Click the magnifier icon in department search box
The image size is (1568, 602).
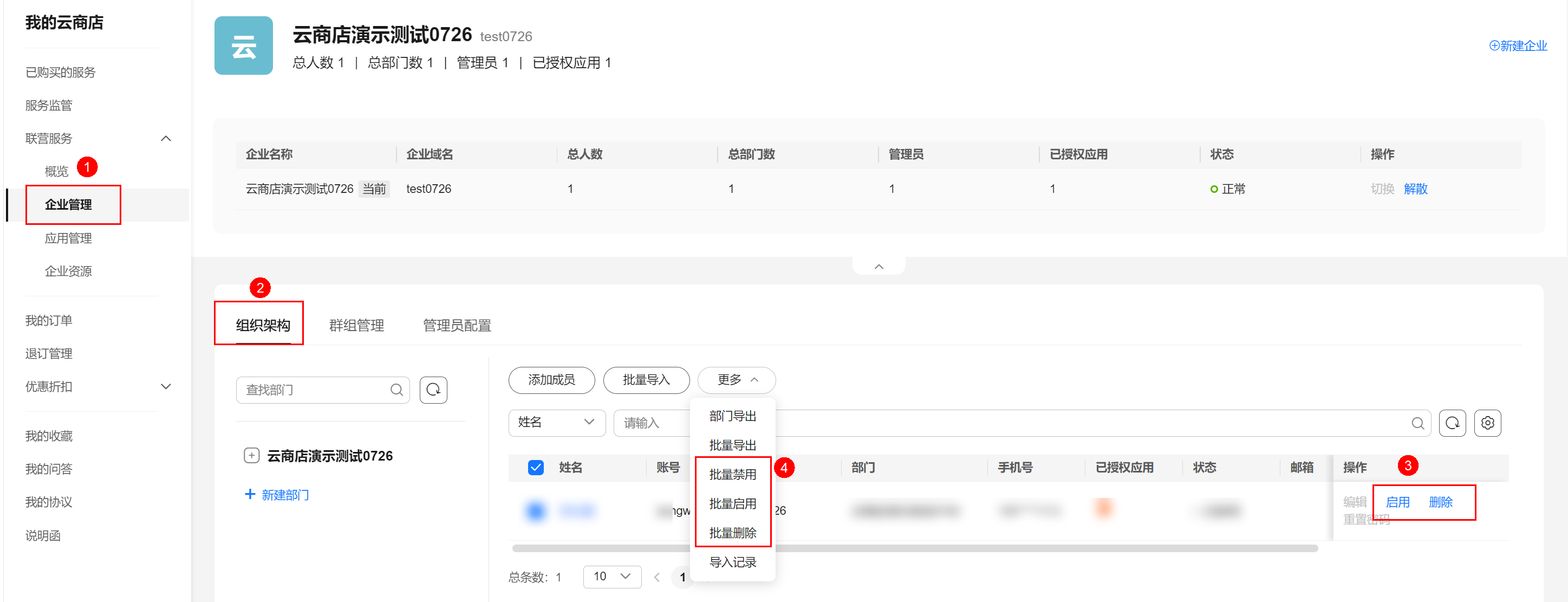point(396,390)
